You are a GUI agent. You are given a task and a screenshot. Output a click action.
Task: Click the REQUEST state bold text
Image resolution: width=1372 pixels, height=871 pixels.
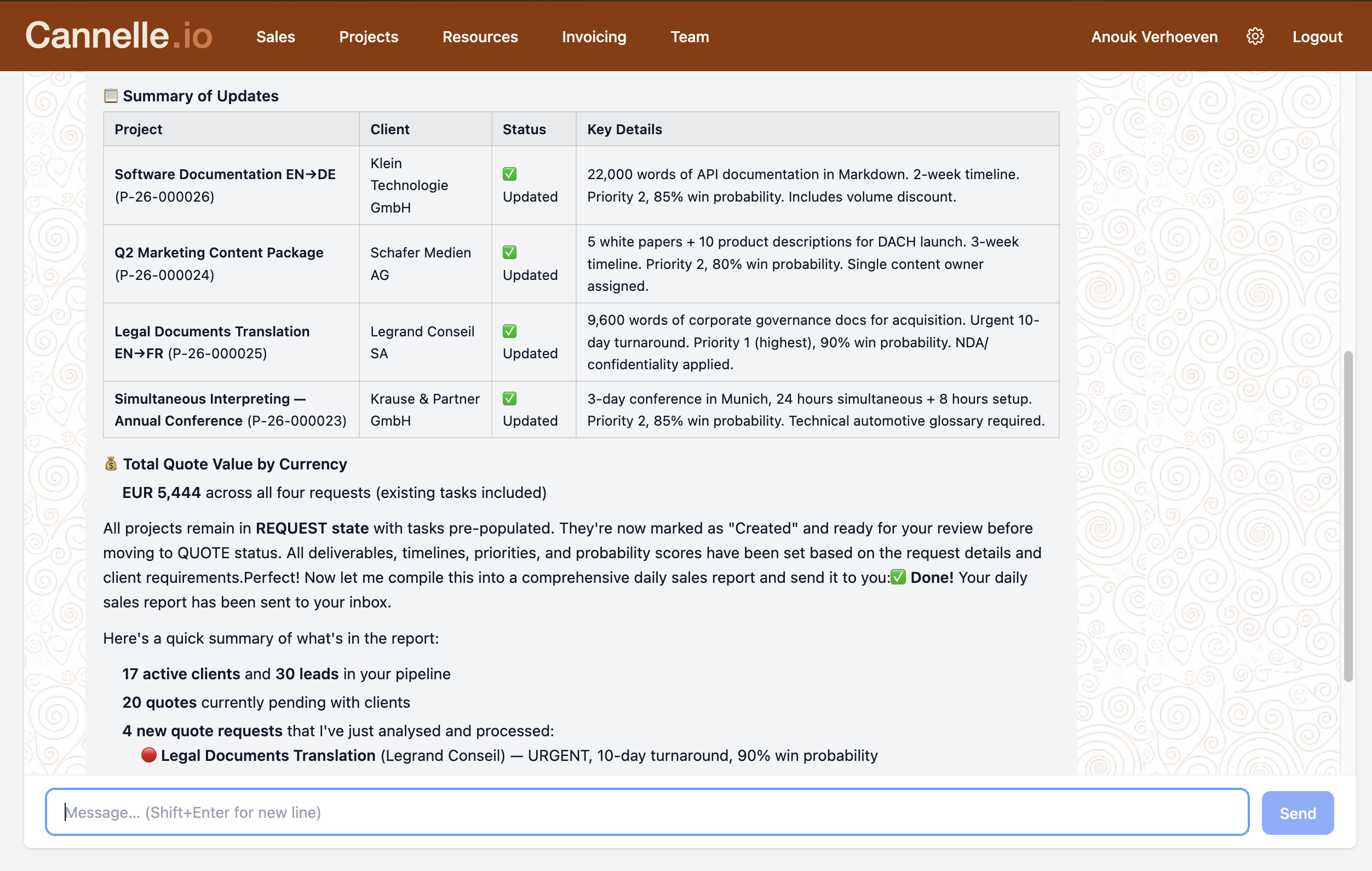click(x=312, y=528)
